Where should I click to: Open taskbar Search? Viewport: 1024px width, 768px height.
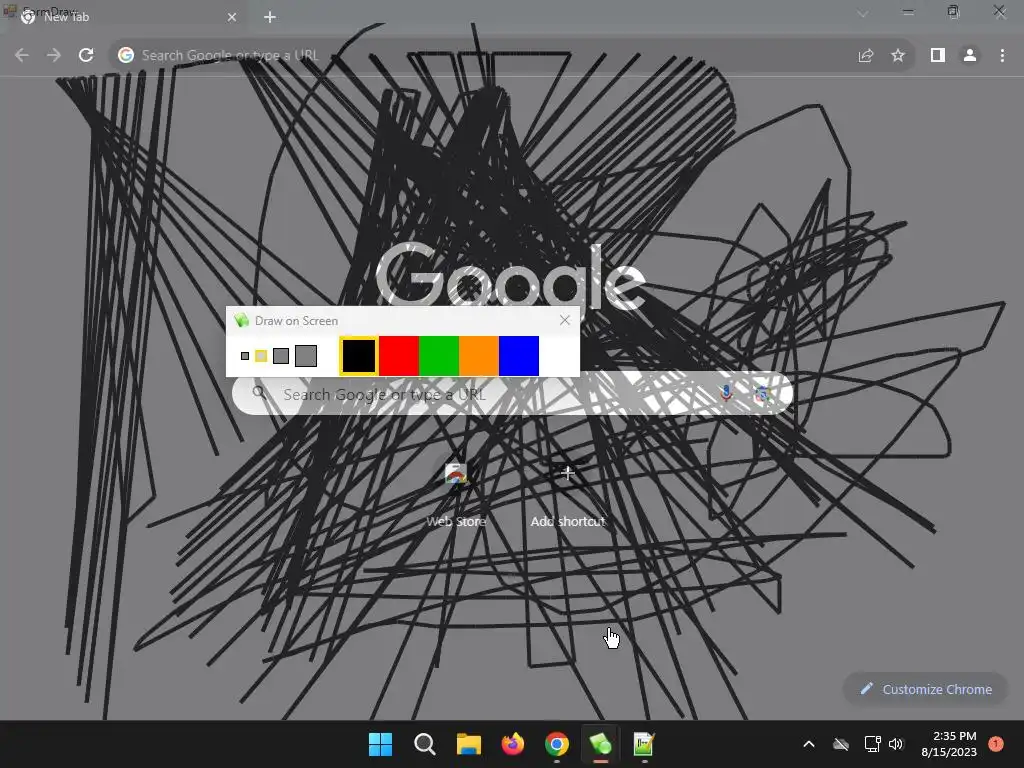pos(424,744)
